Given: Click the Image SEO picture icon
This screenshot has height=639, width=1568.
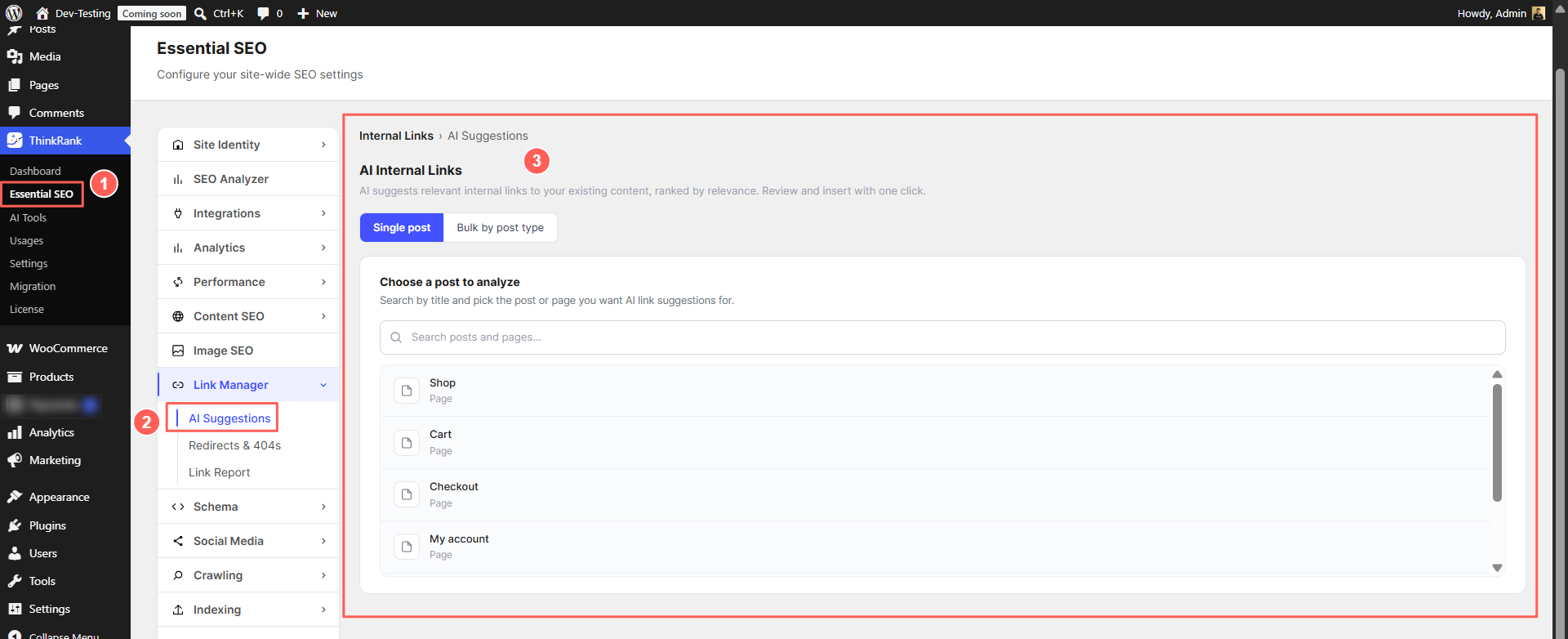Looking at the screenshot, I should tap(178, 351).
